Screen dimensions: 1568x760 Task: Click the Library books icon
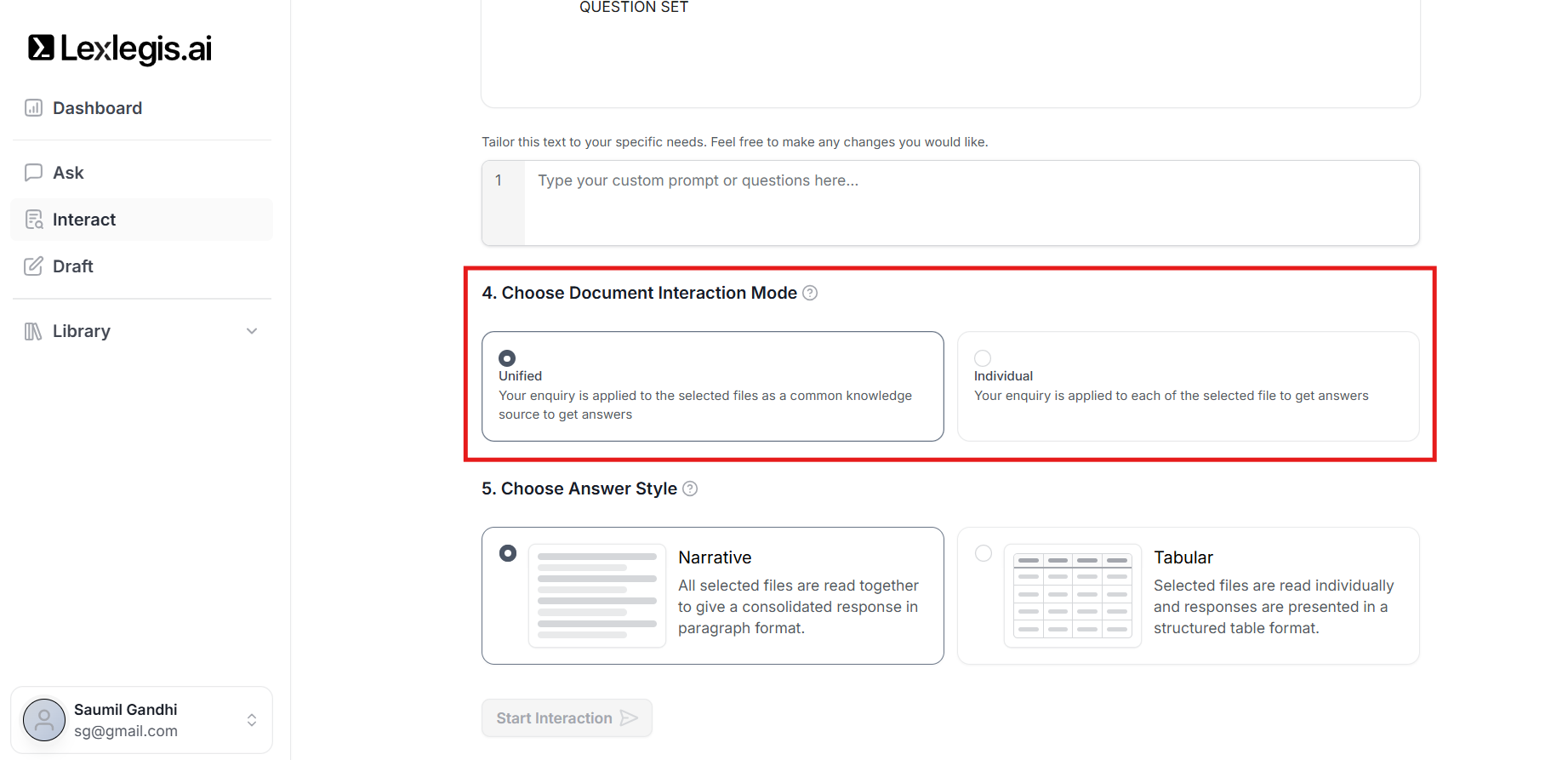click(x=33, y=331)
